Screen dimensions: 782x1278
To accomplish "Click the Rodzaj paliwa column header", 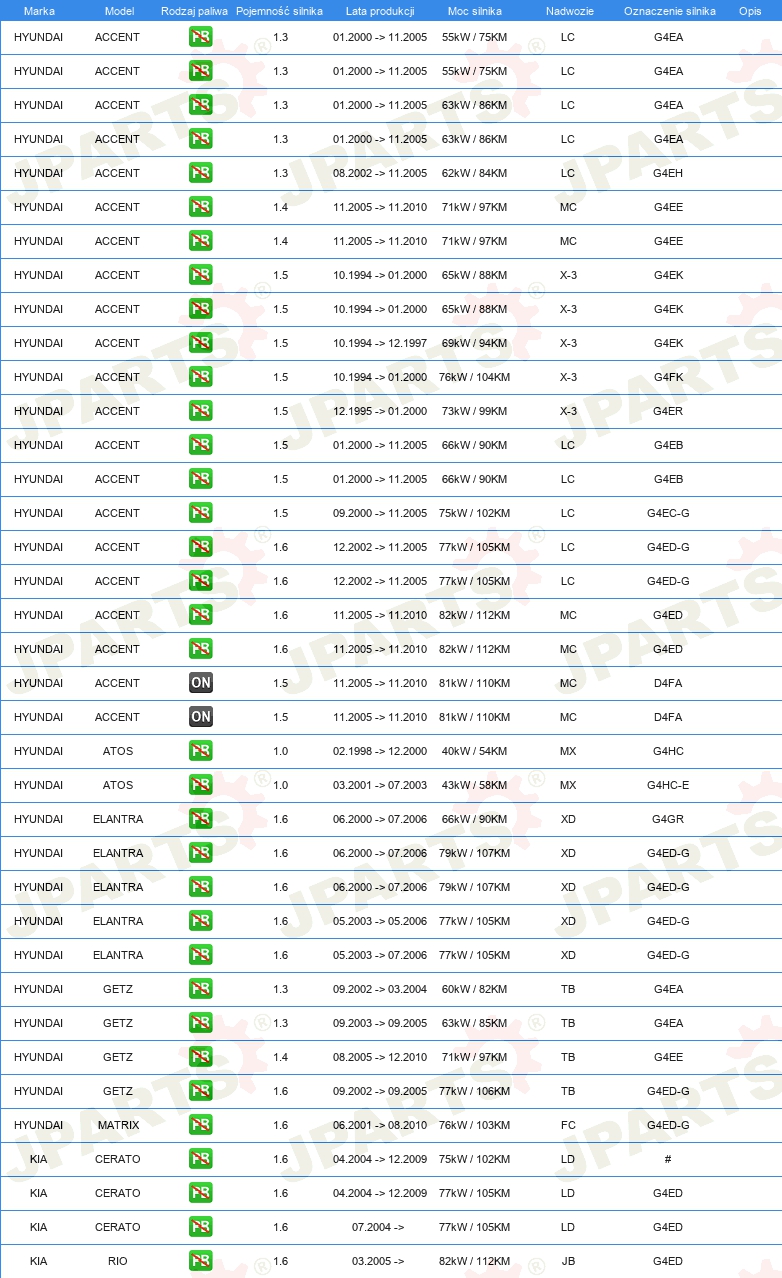I will pyautogui.click(x=194, y=11).
